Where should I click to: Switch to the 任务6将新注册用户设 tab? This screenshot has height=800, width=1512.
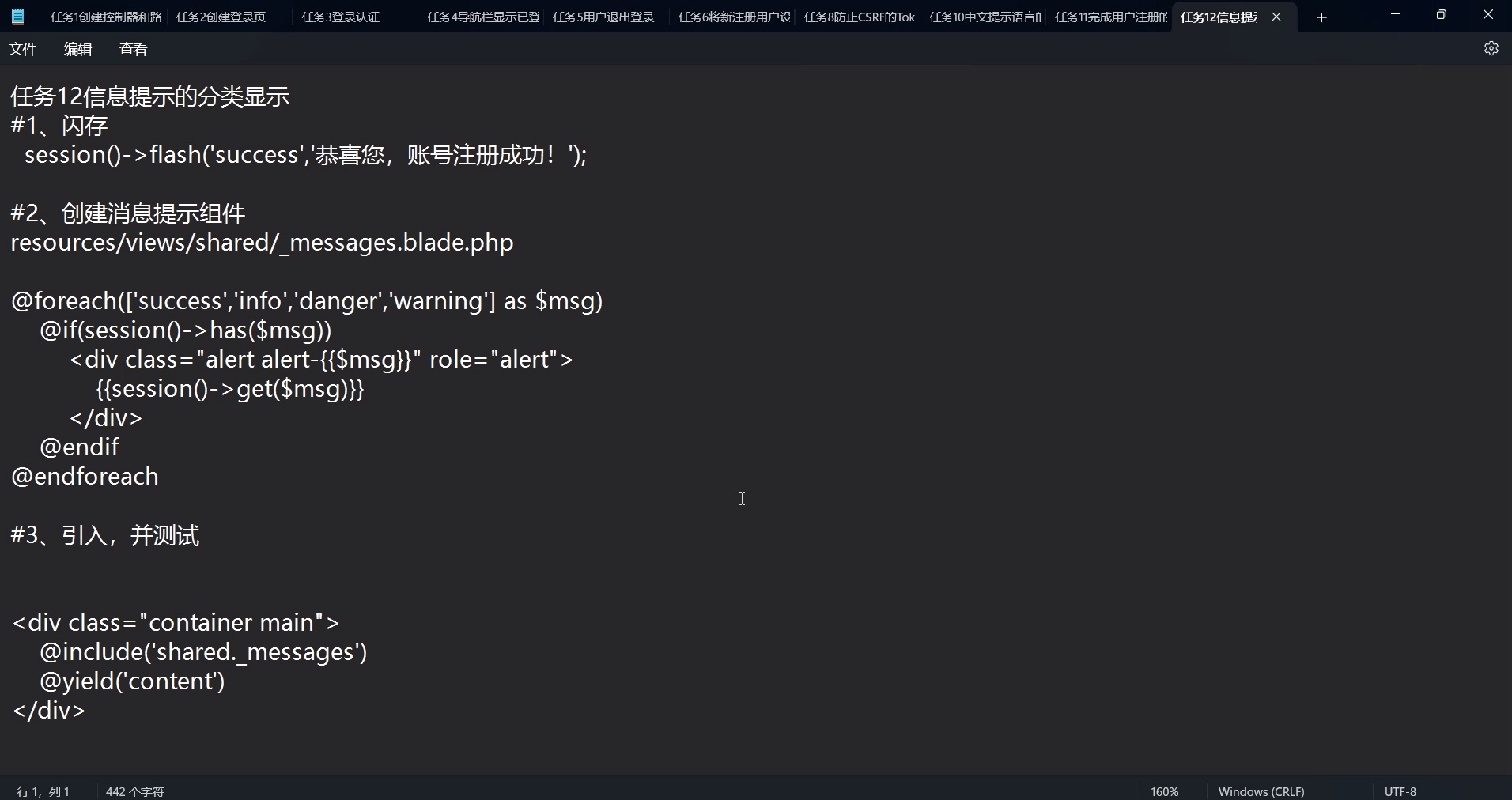pyautogui.click(x=732, y=17)
